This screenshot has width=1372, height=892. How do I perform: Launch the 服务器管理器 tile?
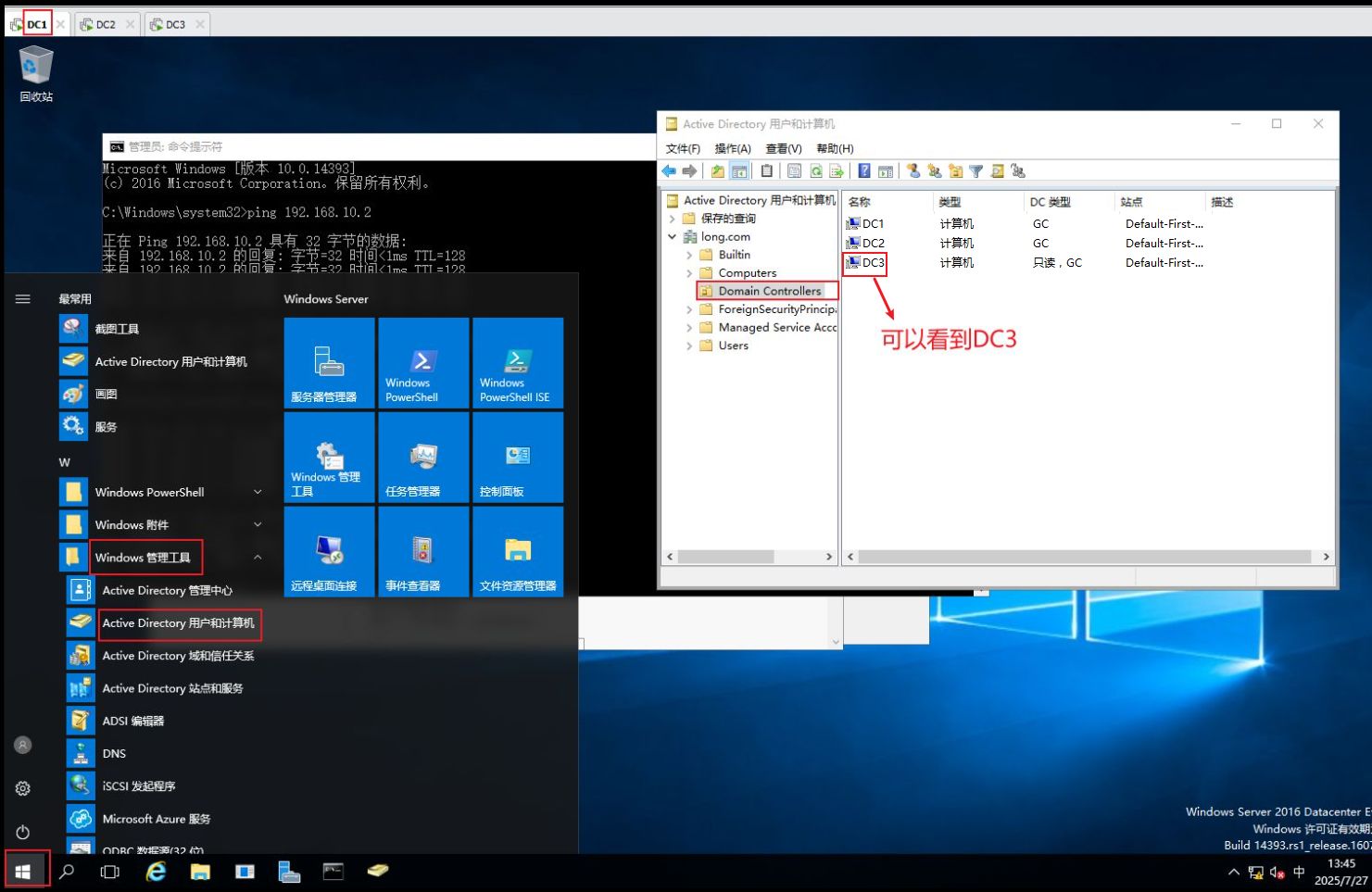pos(329,363)
